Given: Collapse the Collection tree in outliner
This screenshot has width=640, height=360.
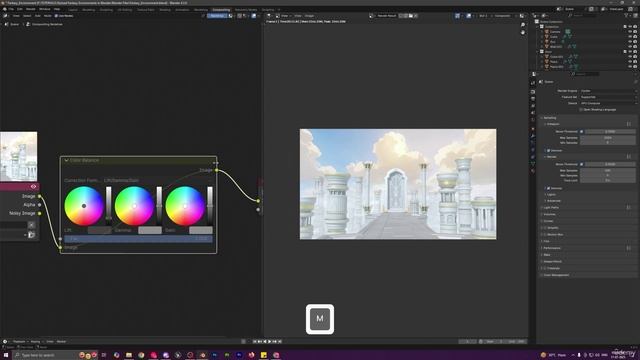Looking at the screenshot, I should coord(538,27).
